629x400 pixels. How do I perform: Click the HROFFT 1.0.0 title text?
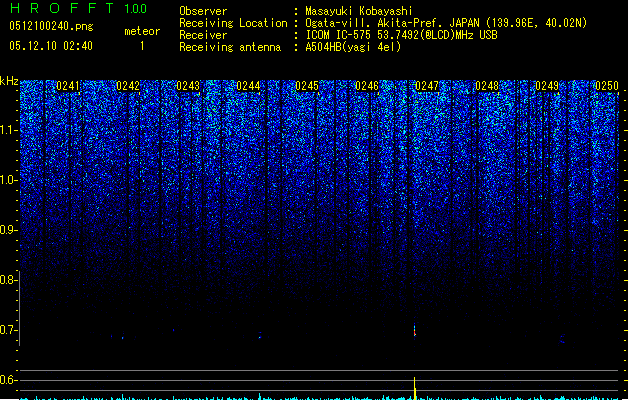78,8
